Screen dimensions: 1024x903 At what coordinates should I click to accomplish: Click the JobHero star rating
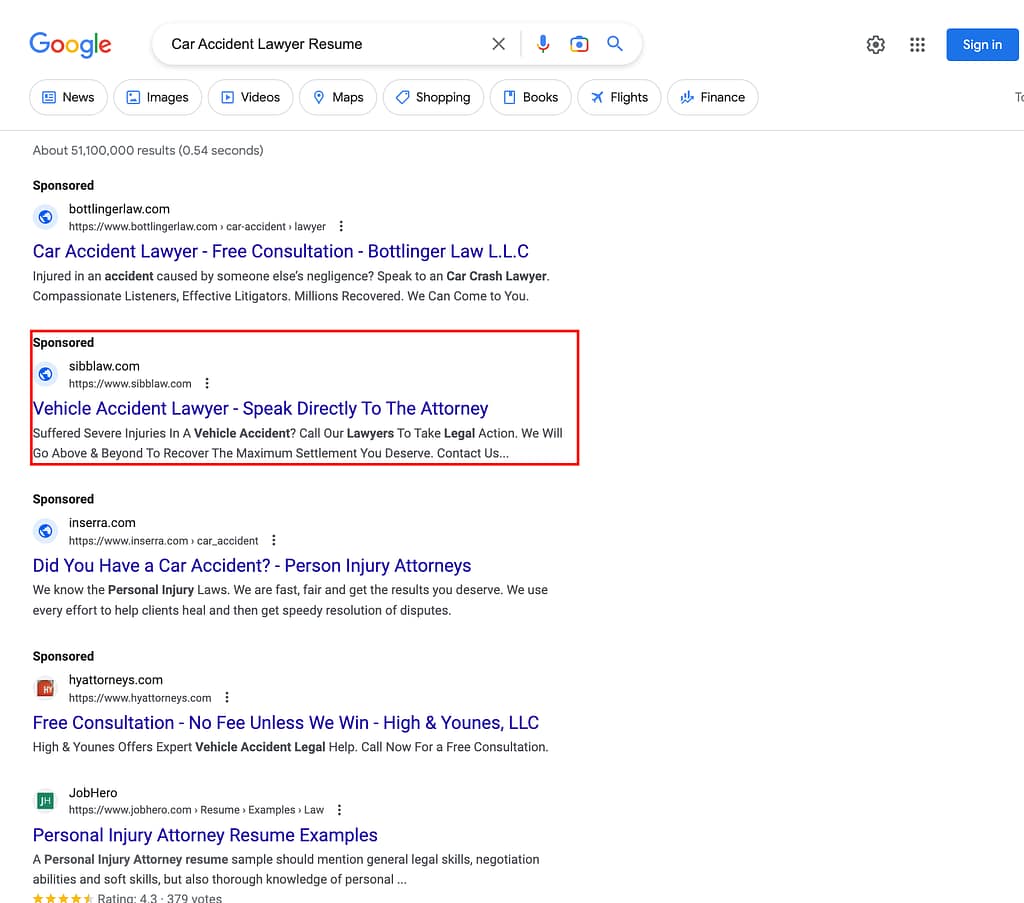pos(63,898)
